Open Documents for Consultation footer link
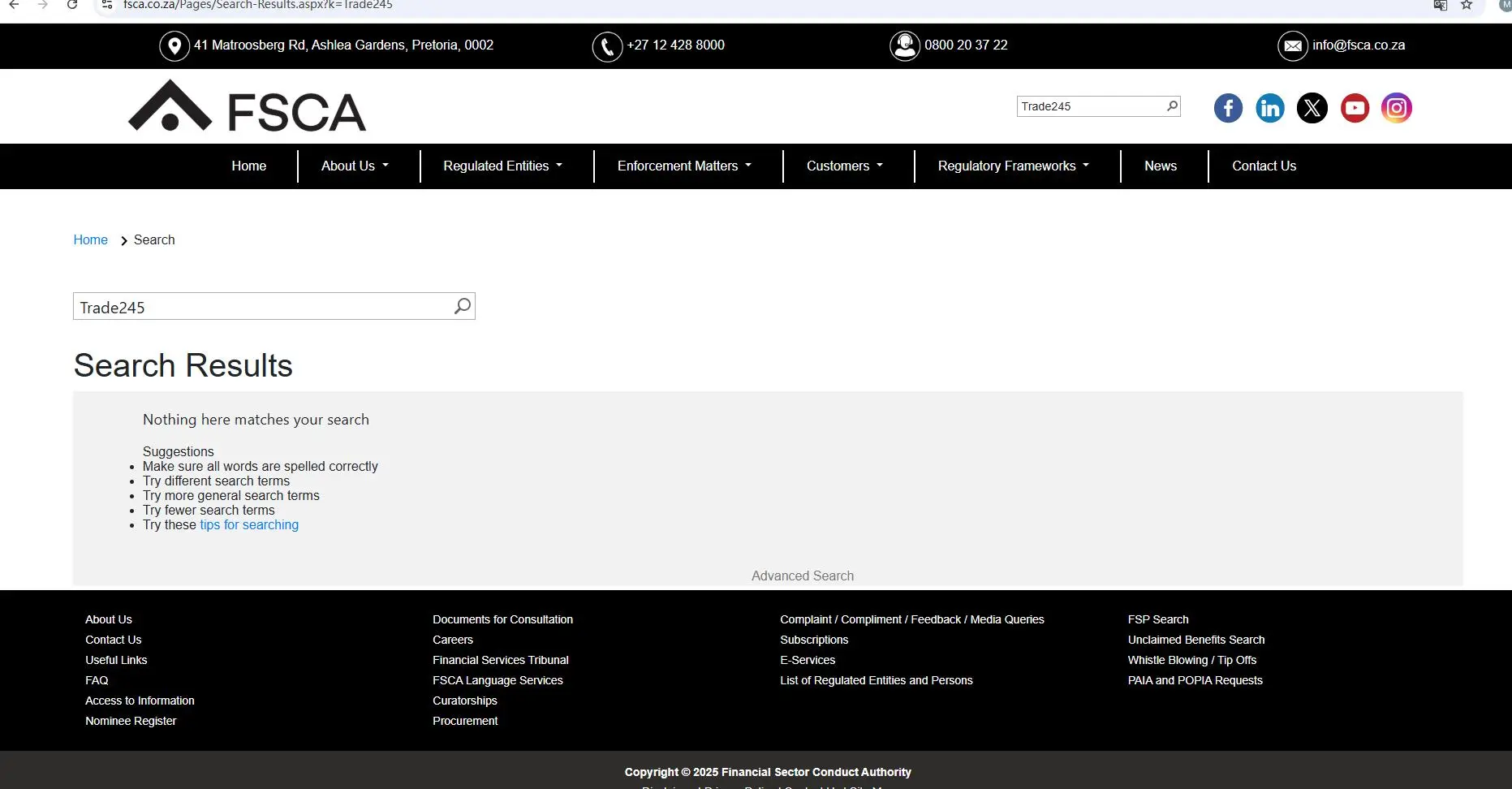Viewport: 1512px width, 789px height. click(502, 619)
